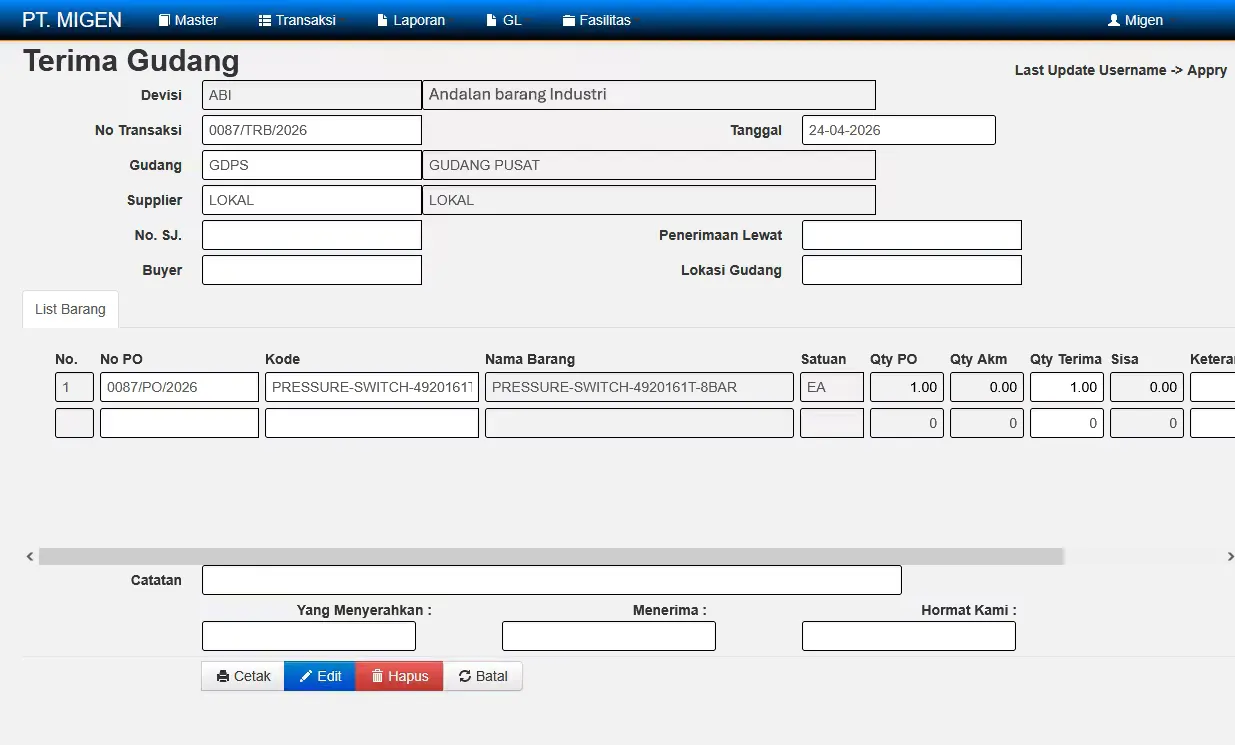The image size is (1235, 745).
Task: Click the 'Last Update Username -> Appry' text
Action: [x=1121, y=70]
